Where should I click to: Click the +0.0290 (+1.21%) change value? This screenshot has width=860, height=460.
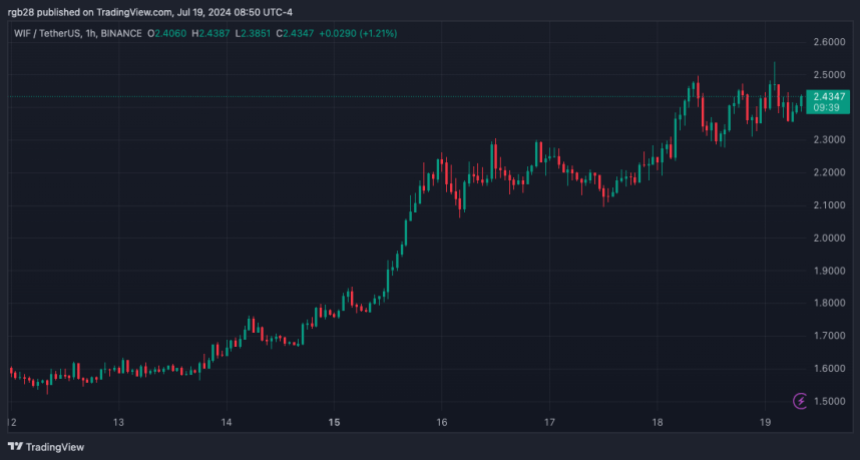(358, 33)
